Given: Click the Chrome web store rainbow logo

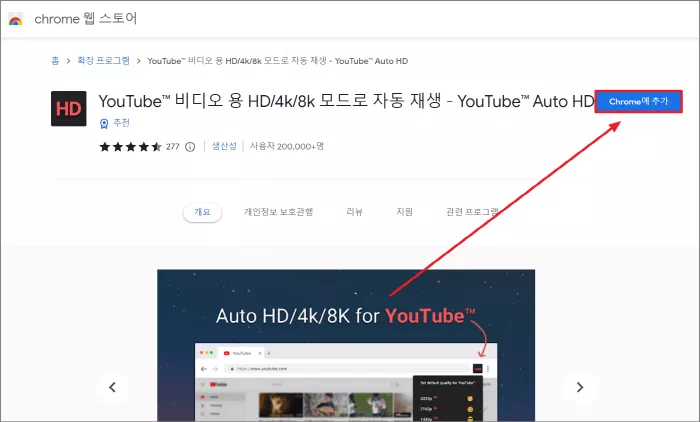Looking at the screenshot, I should pyautogui.click(x=16, y=19).
